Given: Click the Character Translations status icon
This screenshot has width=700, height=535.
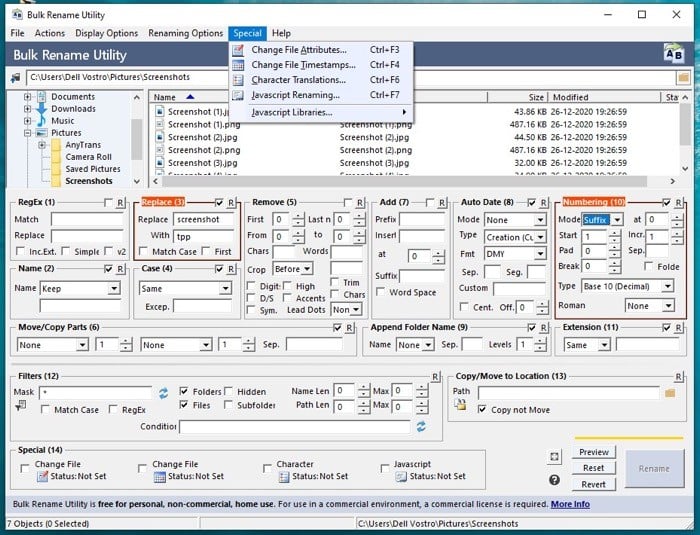Looking at the screenshot, I should pyautogui.click(x=284, y=476).
